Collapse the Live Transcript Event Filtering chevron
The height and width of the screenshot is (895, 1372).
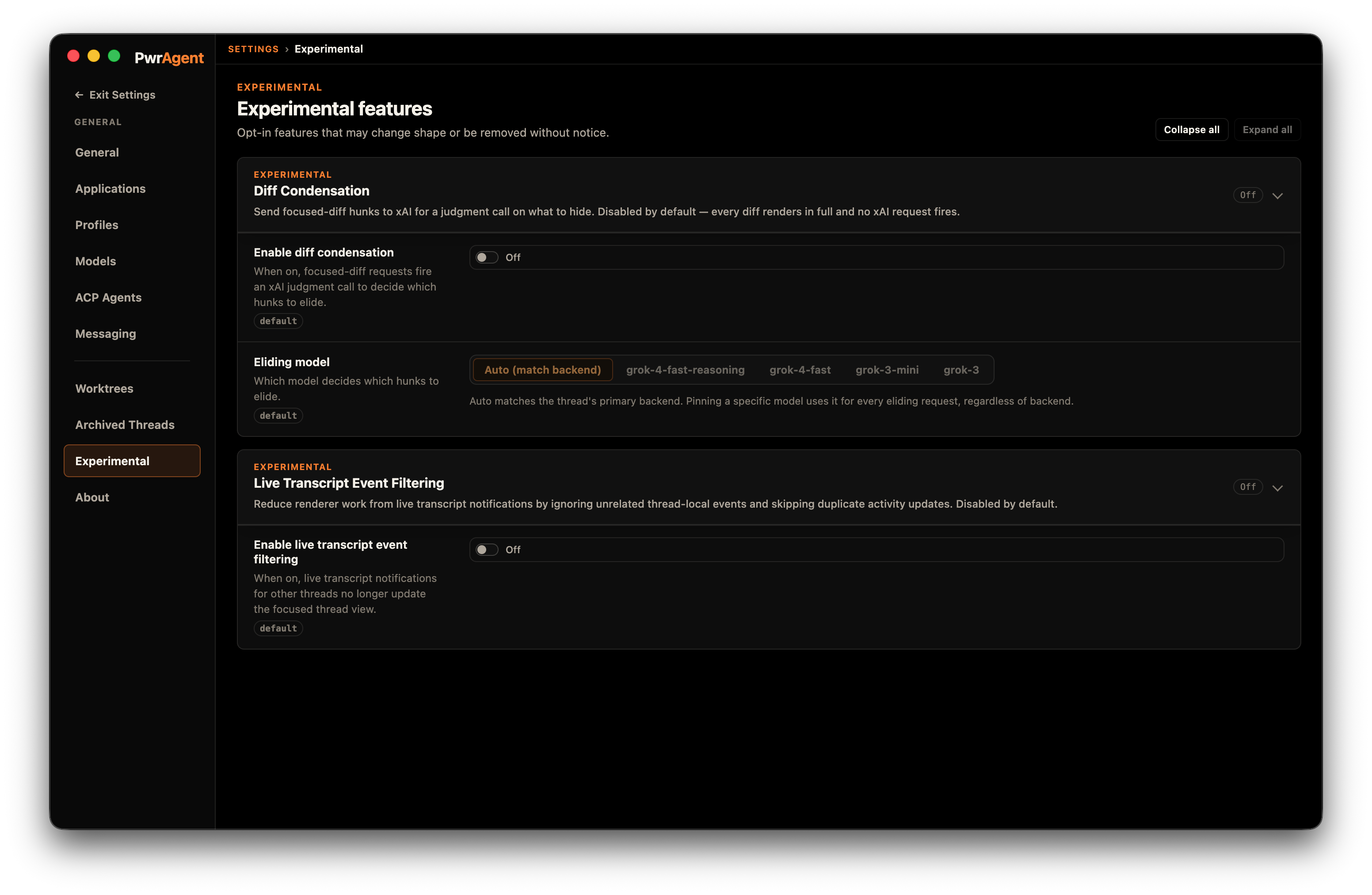tap(1277, 488)
